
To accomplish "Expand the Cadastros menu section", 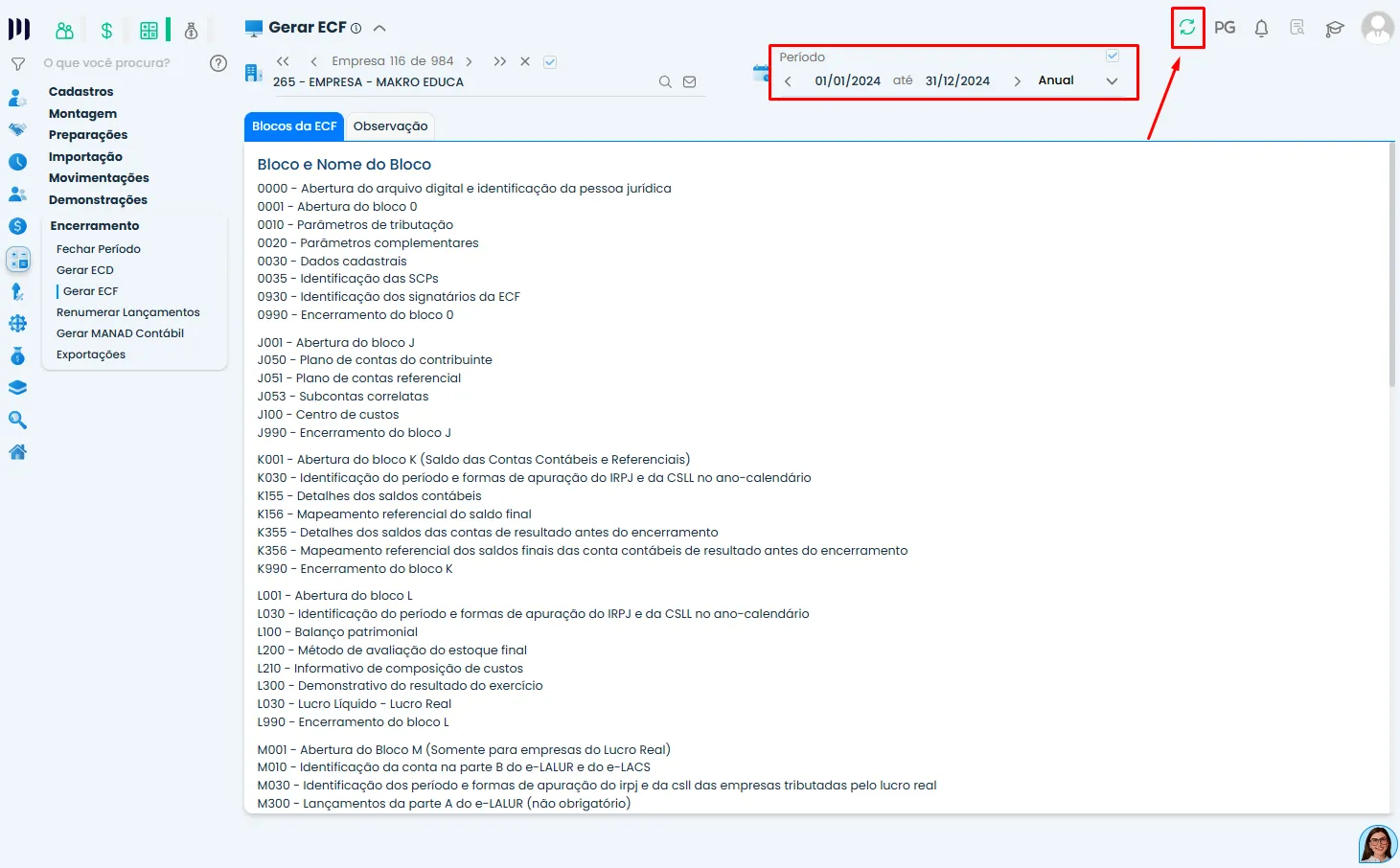I will 81,92.
